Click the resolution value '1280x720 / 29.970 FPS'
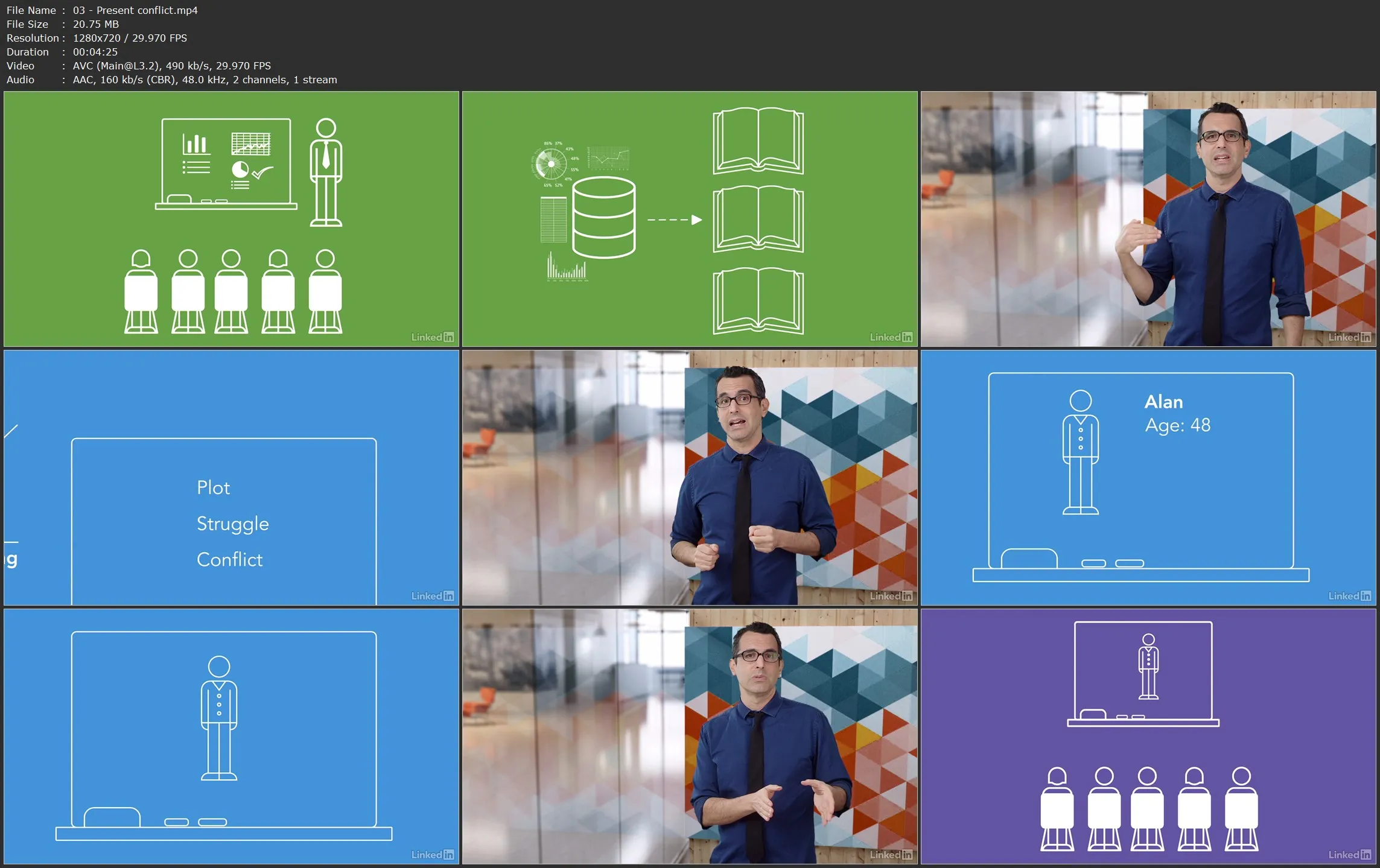The height and width of the screenshot is (868, 1380). tap(130, 38)
